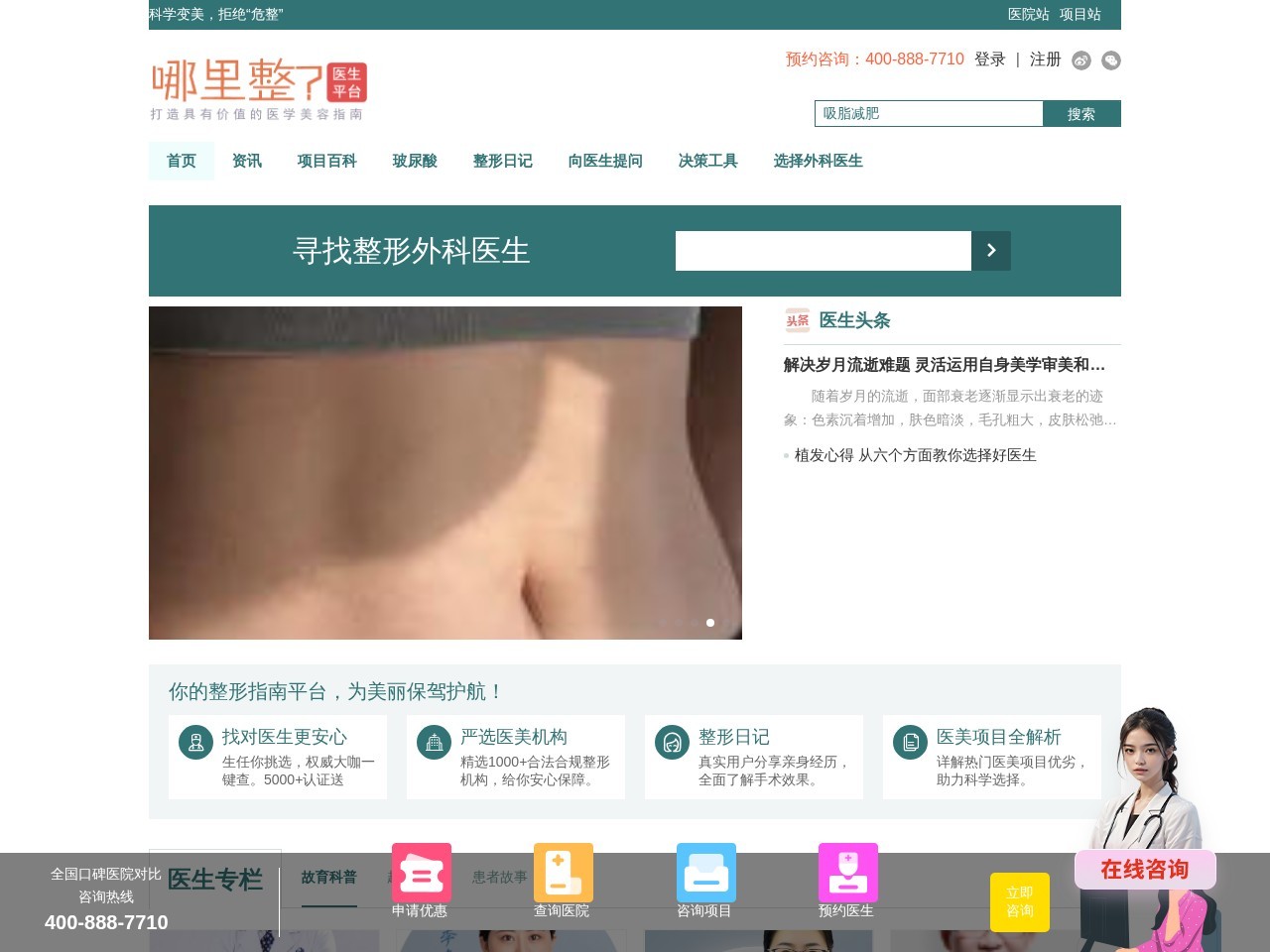The width and height of the screenshot is (1270, 952).
Task: Expand the 决策工具 menu item
Action: (x=706, y=161)
